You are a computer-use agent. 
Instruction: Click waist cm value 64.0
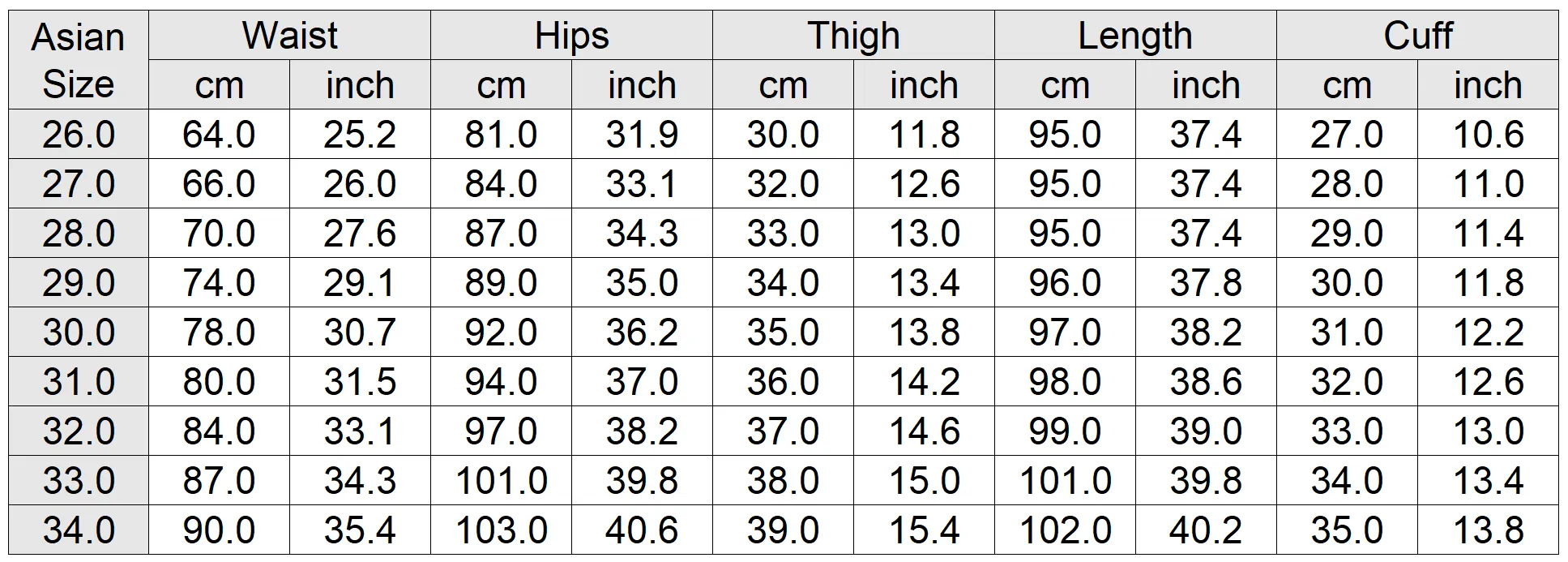(219, 134)
